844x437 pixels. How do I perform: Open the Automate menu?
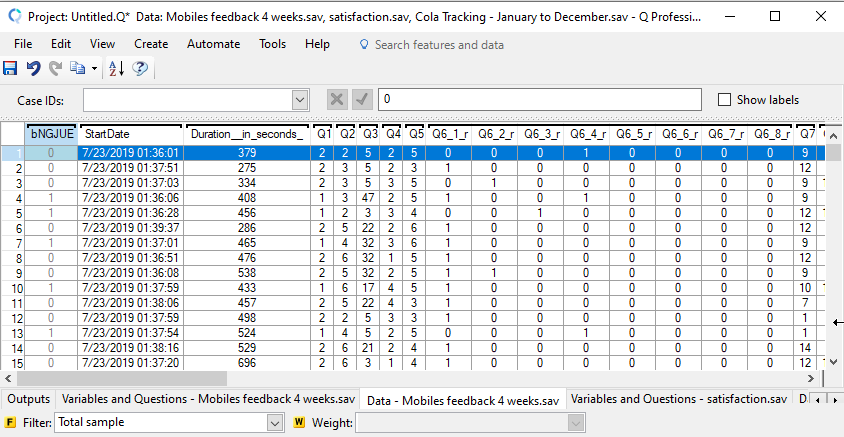213,44
